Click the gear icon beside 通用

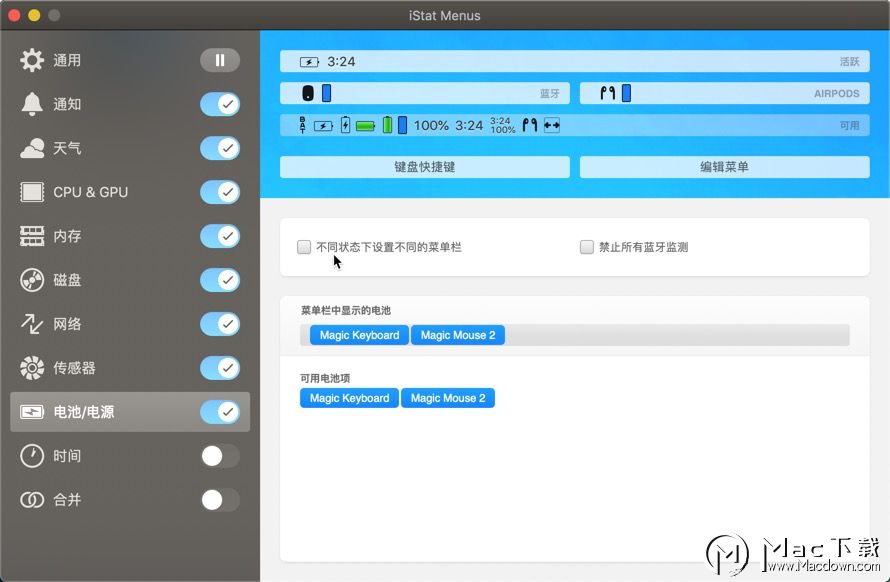point(32,60)
